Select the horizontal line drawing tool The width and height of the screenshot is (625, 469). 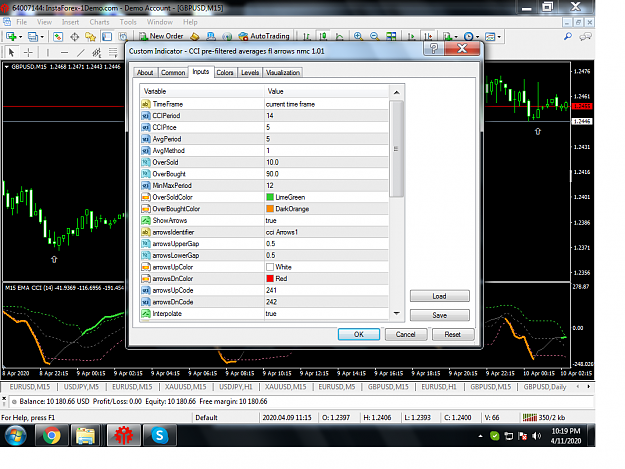(x=64, y=52)
